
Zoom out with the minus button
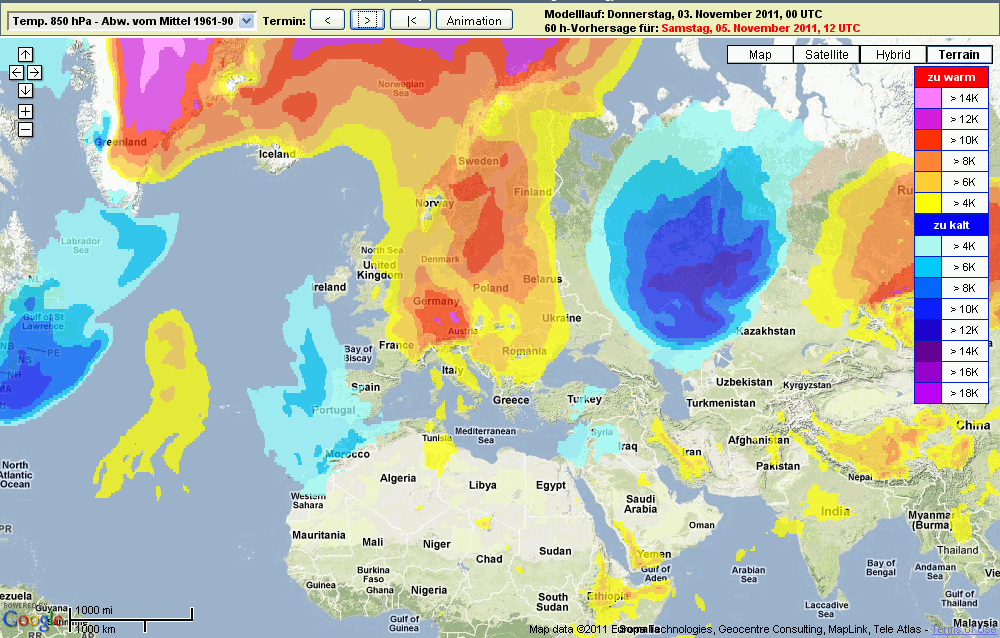(x=26, y=130)
